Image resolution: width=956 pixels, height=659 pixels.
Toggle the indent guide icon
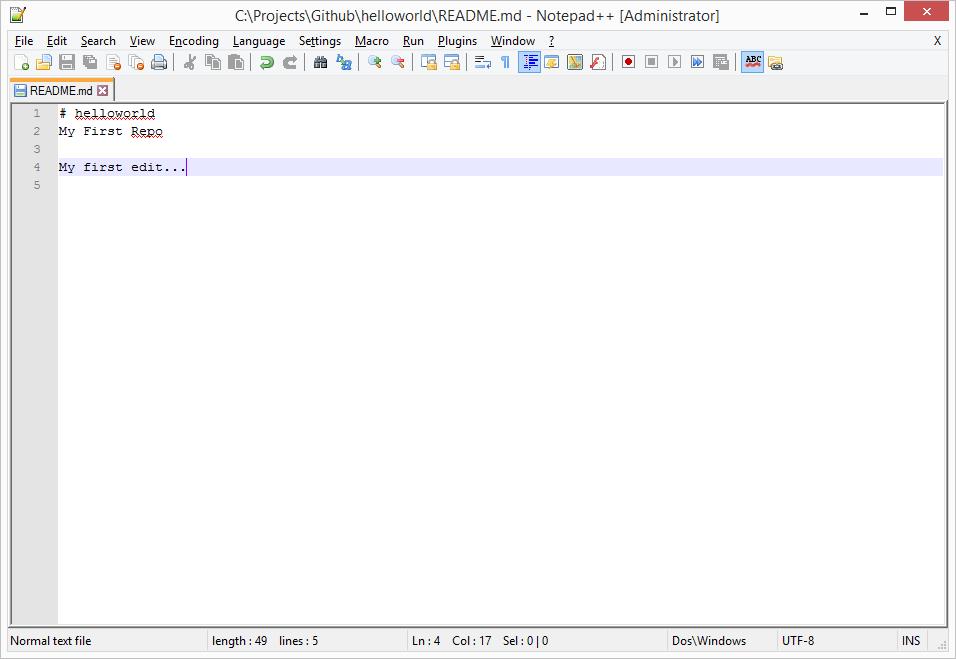[529, 62]
